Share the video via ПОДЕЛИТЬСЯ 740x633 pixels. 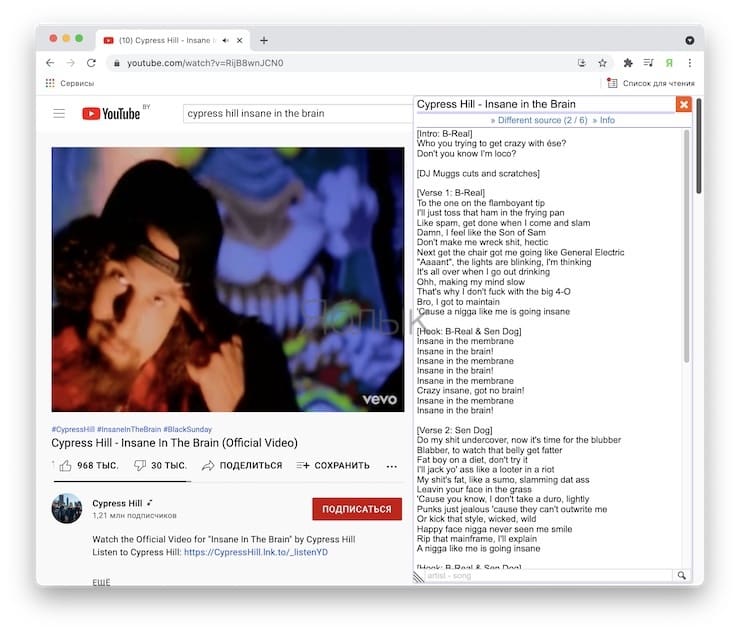coord(242,466)
